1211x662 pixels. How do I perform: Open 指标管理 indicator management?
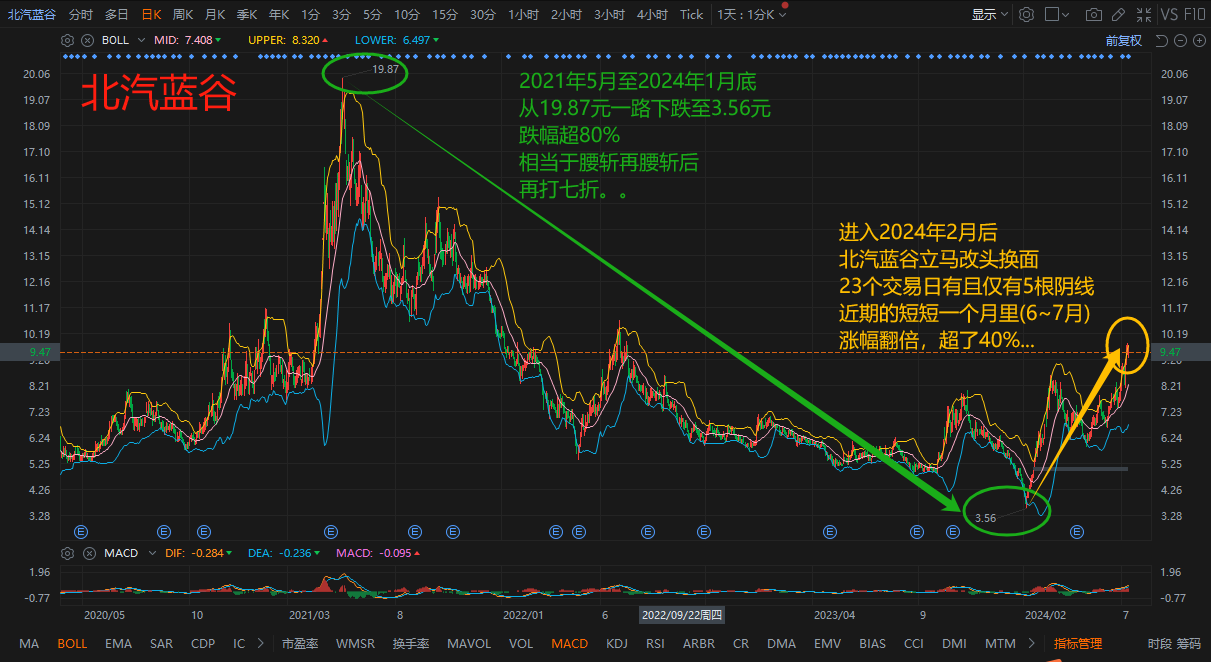(1077, 644)
